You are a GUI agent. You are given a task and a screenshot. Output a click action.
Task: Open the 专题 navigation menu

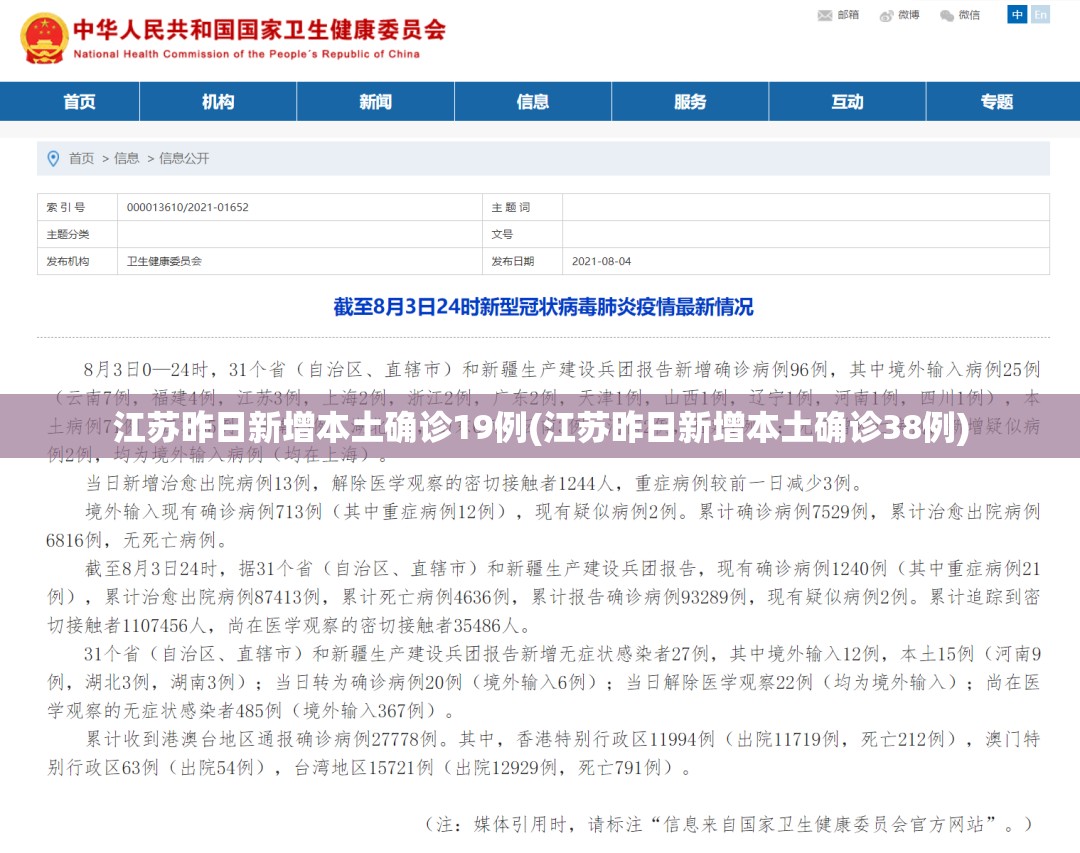(x=997, y=102)
